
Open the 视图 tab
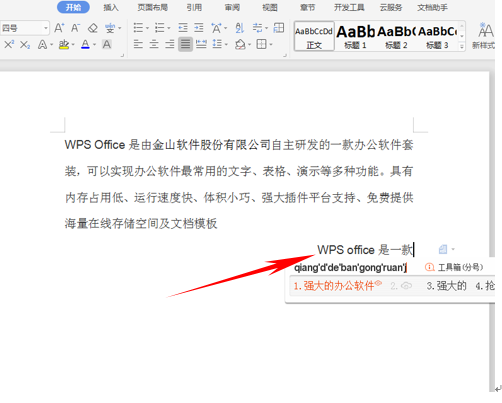click(x=270, y=7)
